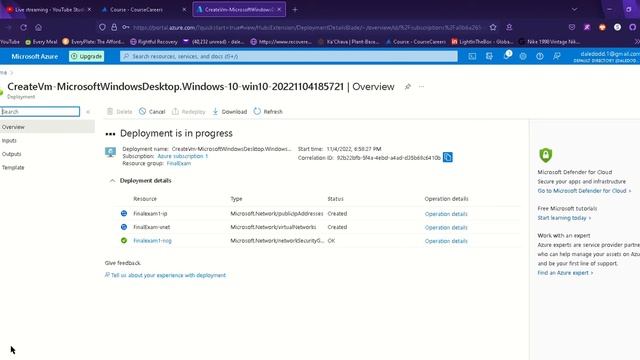Click the Microsoft.Network/virtualNetworks type cell
The image size is (640, 360).
(273, 227)
